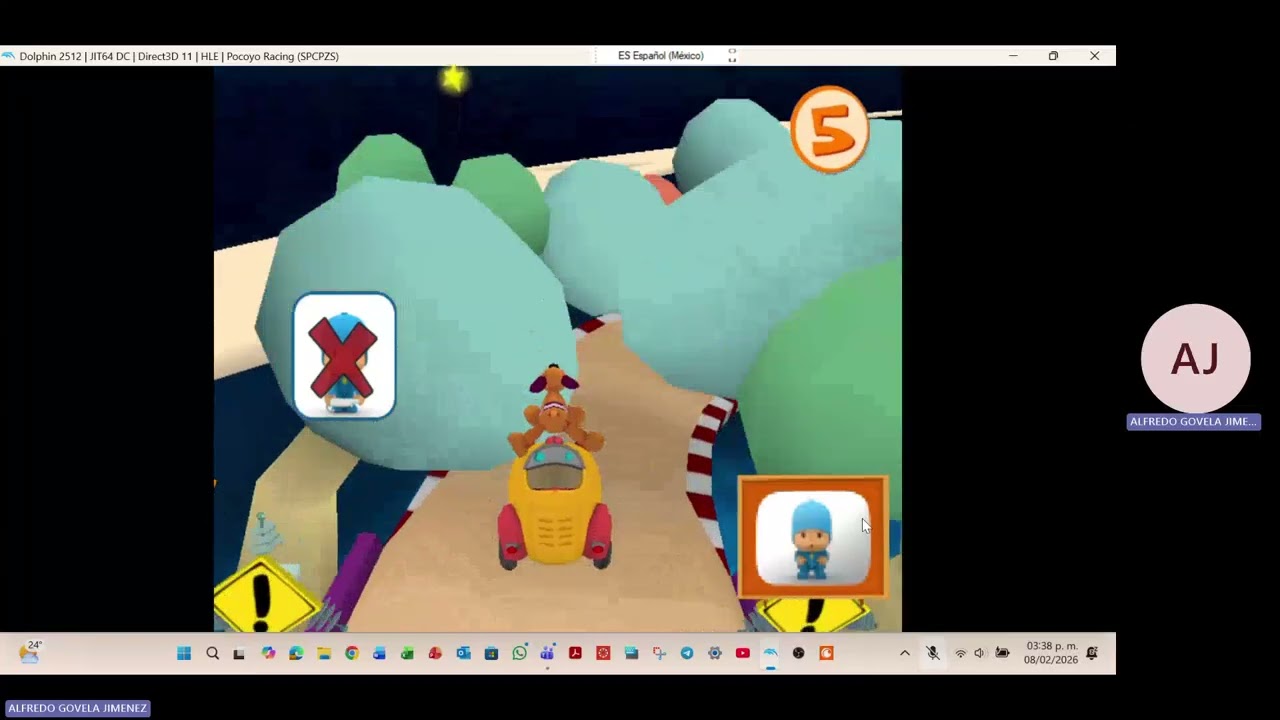Open Outlook from the taskbar
Viewport: 1280px width, 720px height.
pyautogui.click(x=463, y=653)
